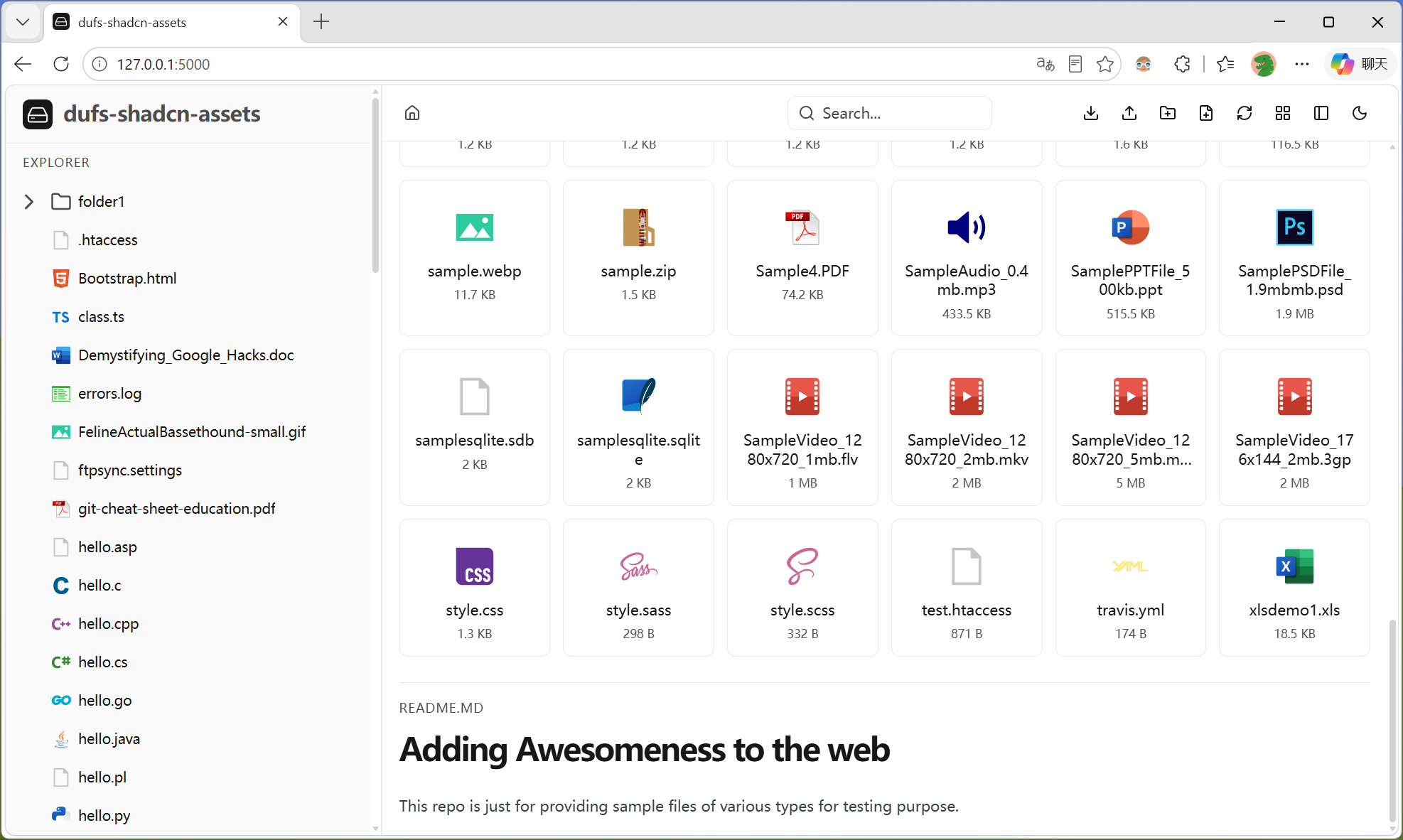Image resolution: width=1403 pixels, height=840 pixels.
Task: Open class.ts in the sidebar
Action: 101,317
